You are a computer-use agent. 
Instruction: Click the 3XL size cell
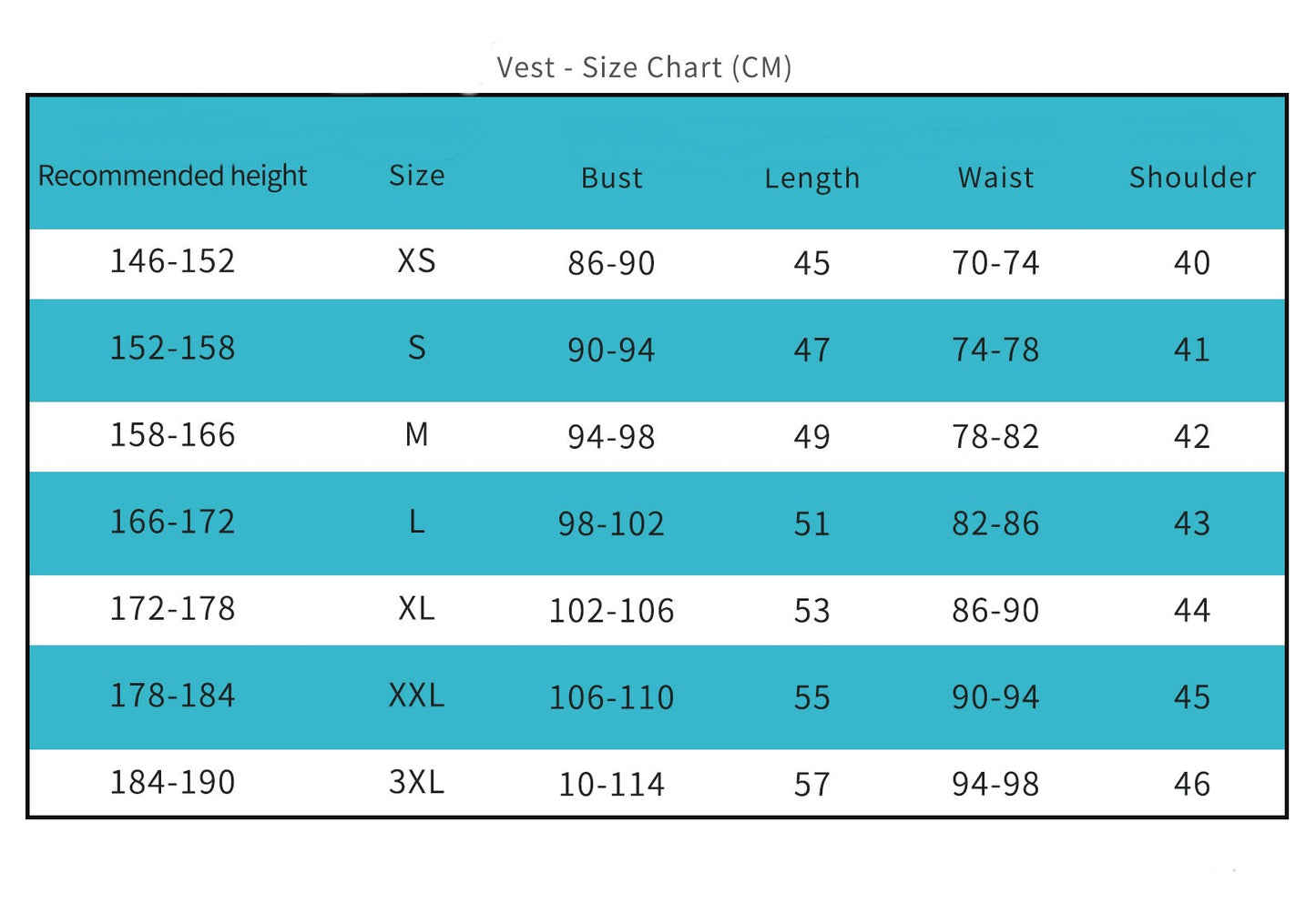416,783
